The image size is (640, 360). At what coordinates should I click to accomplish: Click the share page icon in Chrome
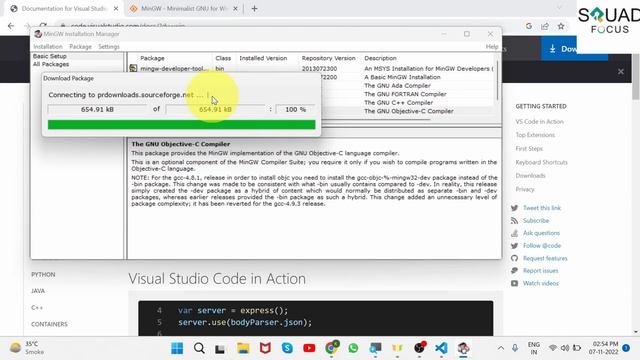545,26
